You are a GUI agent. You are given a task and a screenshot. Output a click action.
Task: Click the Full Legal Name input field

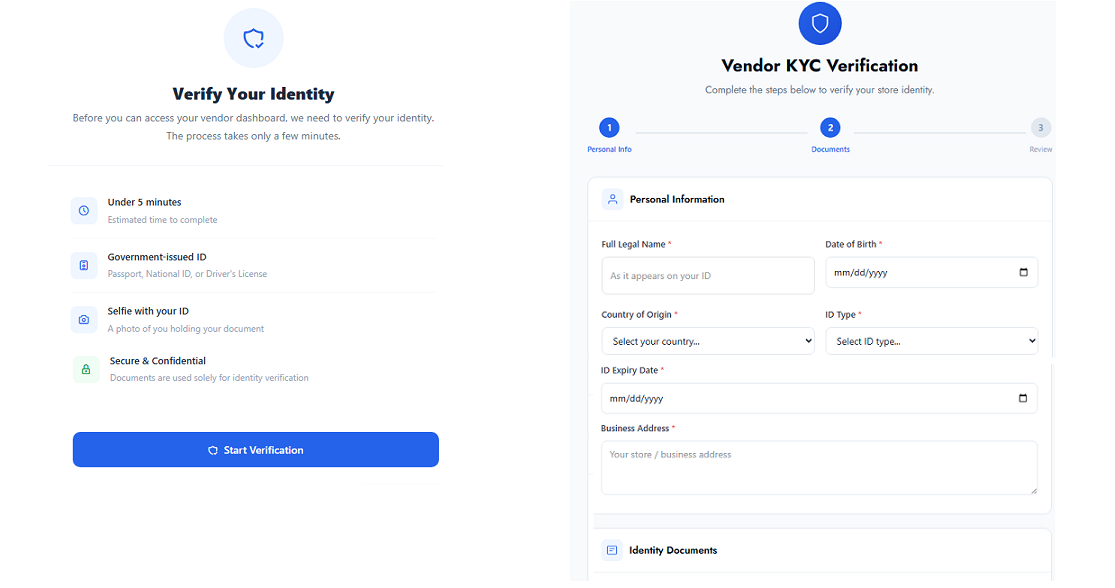tap(708, 276)
